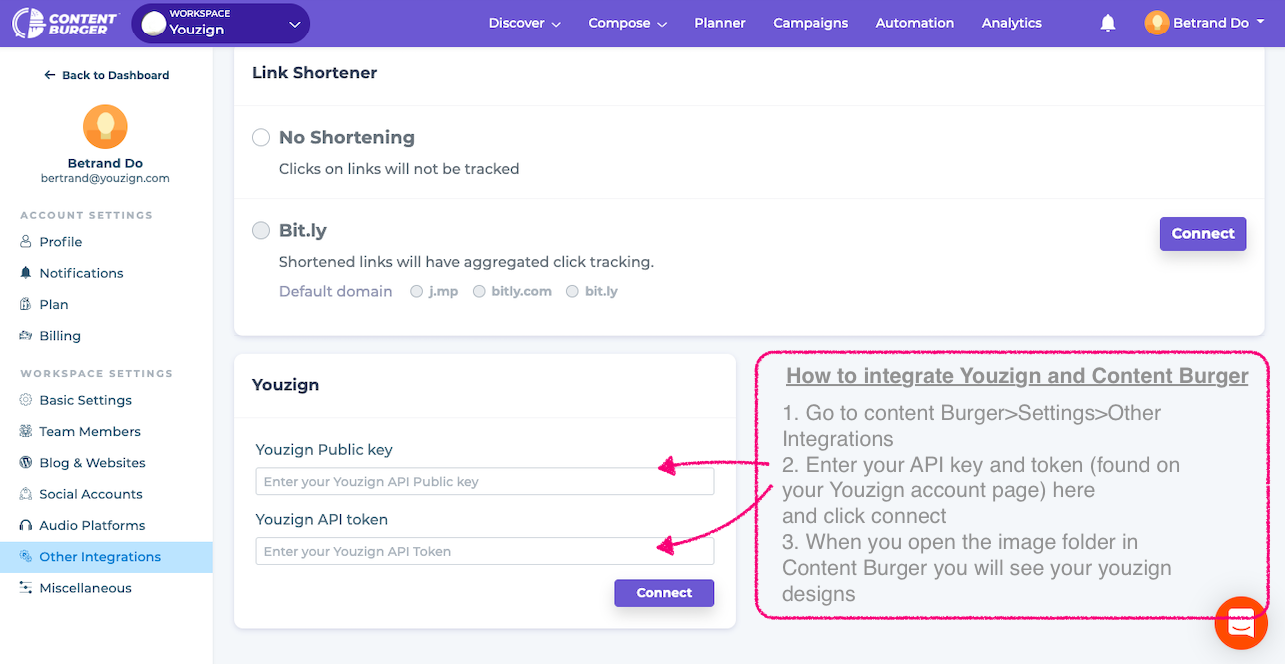
Task: Open Profile settings via its icon
Action: 26,242
